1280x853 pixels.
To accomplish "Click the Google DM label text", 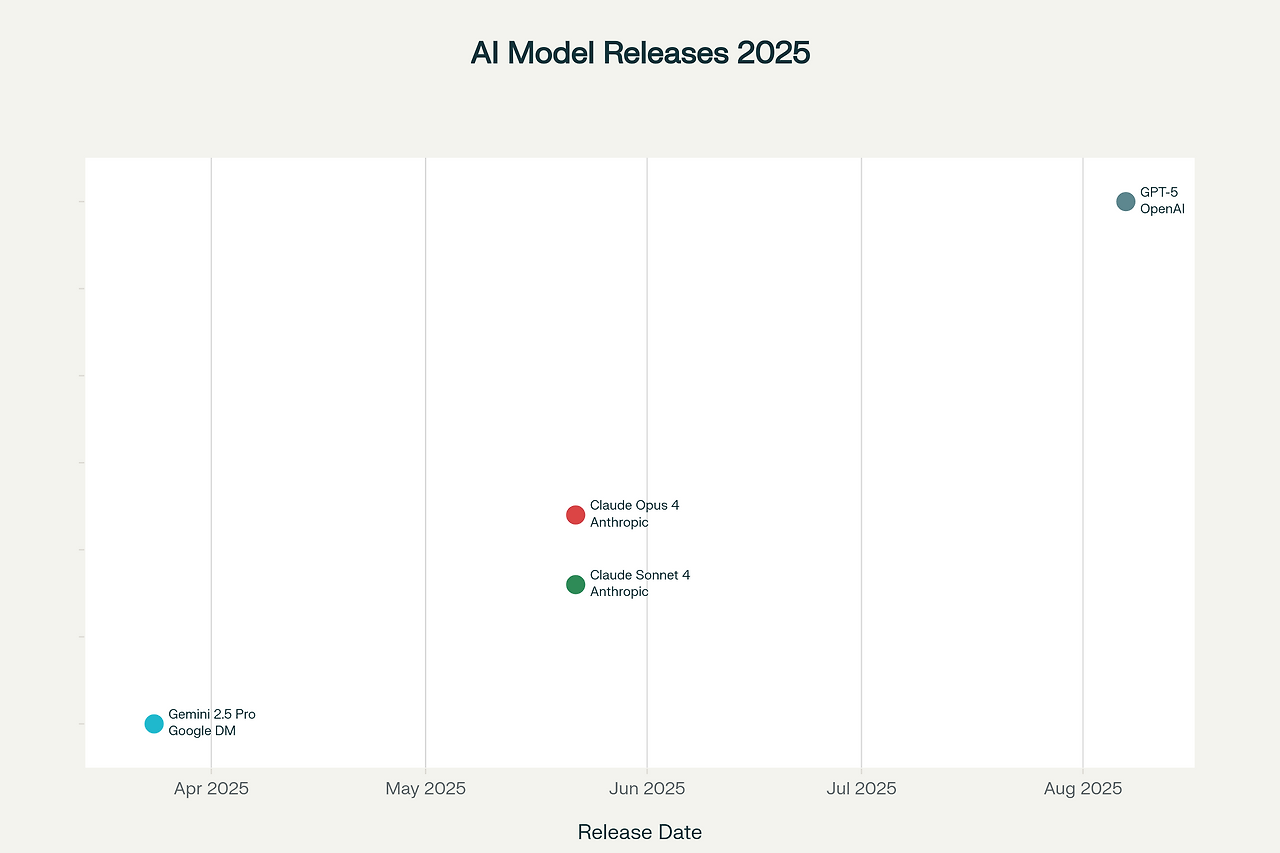I will click(202, 731).
